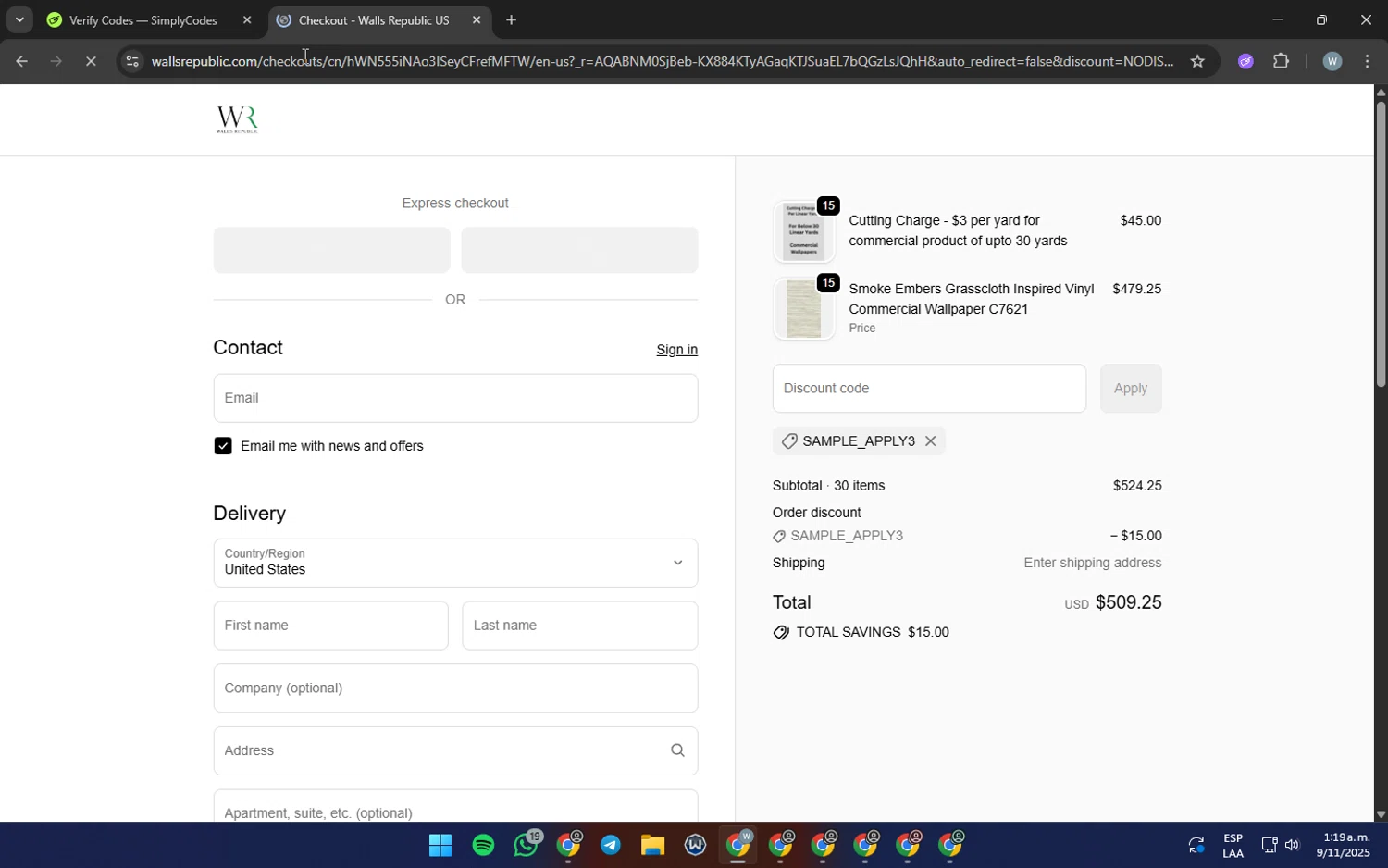The height and width of the screenshot is (868, 1388).
Task: Open the Walls Republic logo link
Action: click(x=237, y=119)
